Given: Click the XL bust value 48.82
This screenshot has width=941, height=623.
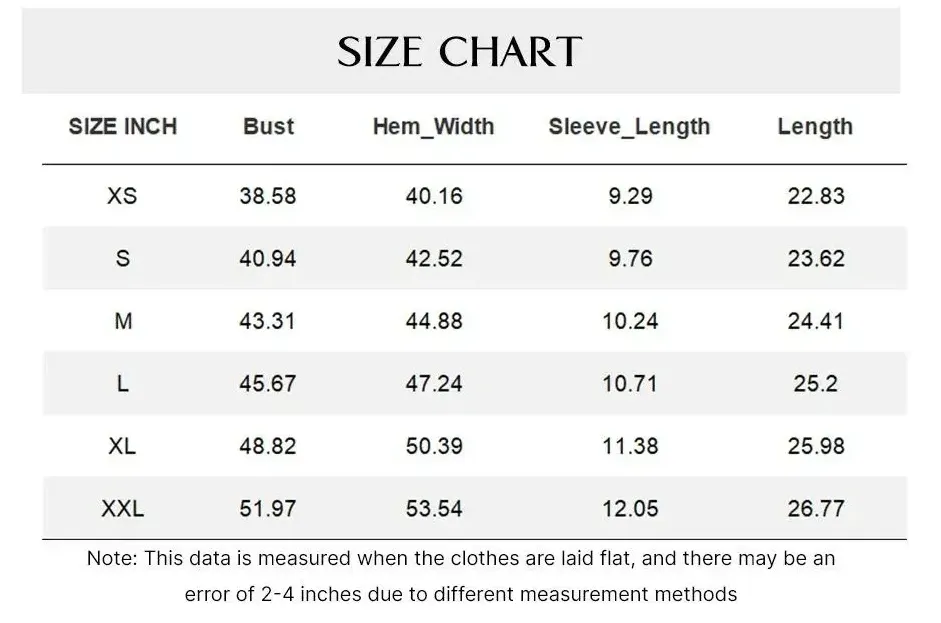Looking at the screenshot, I should coord(268,446).
